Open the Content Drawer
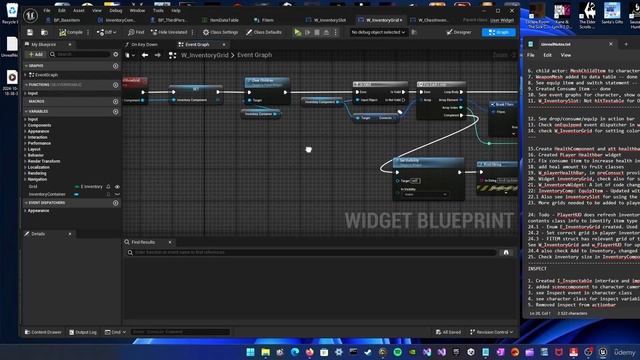Image resolution: width=640 pixels, height=360 pixels. pyautogui.click(x=43, y=332)
